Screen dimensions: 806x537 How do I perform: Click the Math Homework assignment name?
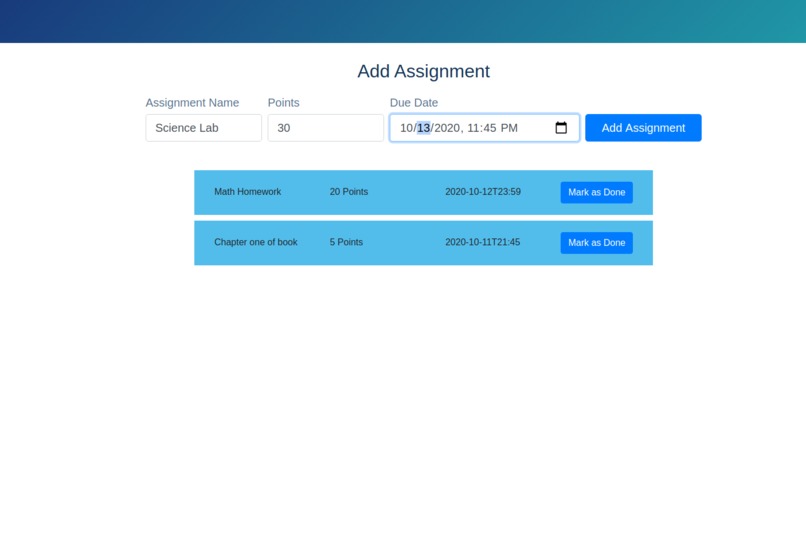click(247, 192)
